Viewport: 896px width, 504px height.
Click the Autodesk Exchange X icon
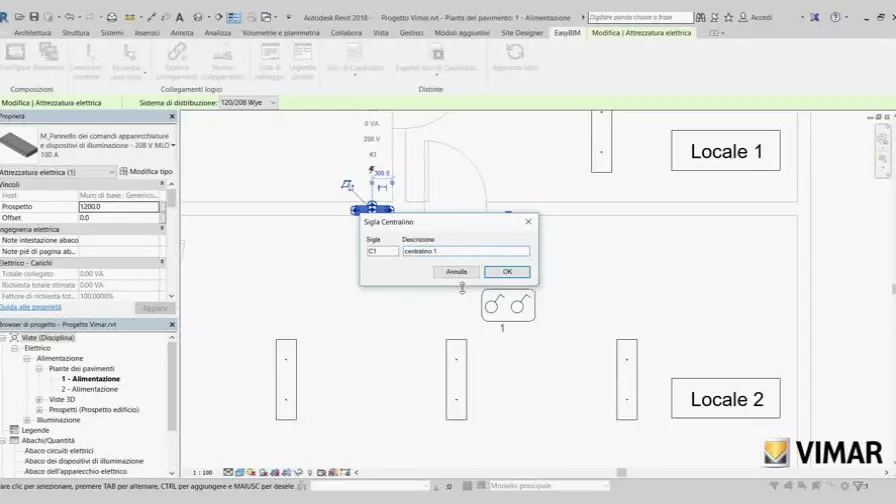pyautogui.click(x=815, y=17)
